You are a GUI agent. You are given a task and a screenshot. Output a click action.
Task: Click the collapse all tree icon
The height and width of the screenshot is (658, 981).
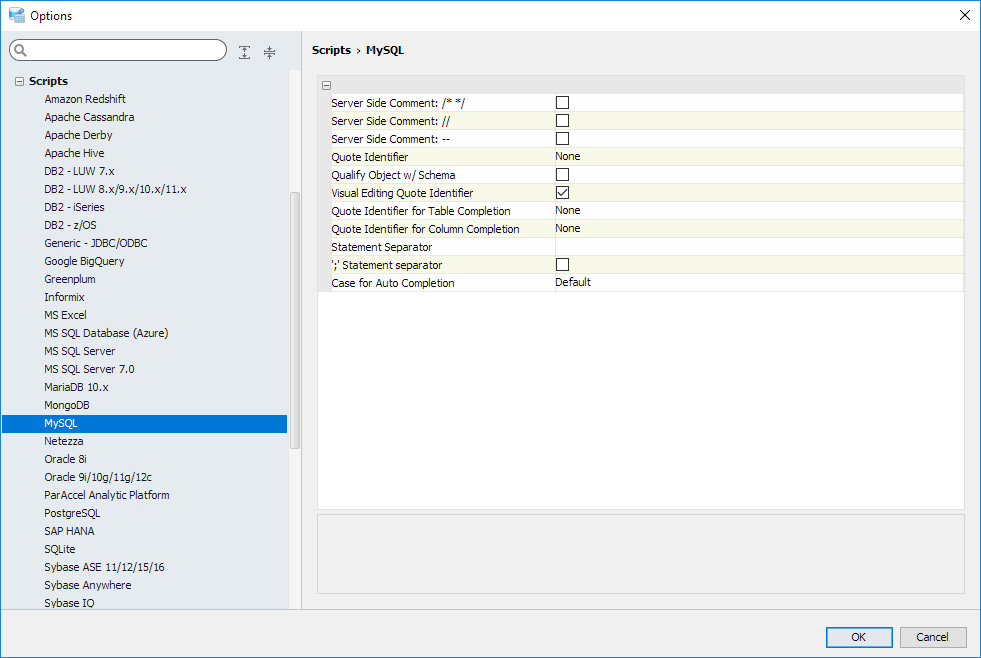point(269,52)
